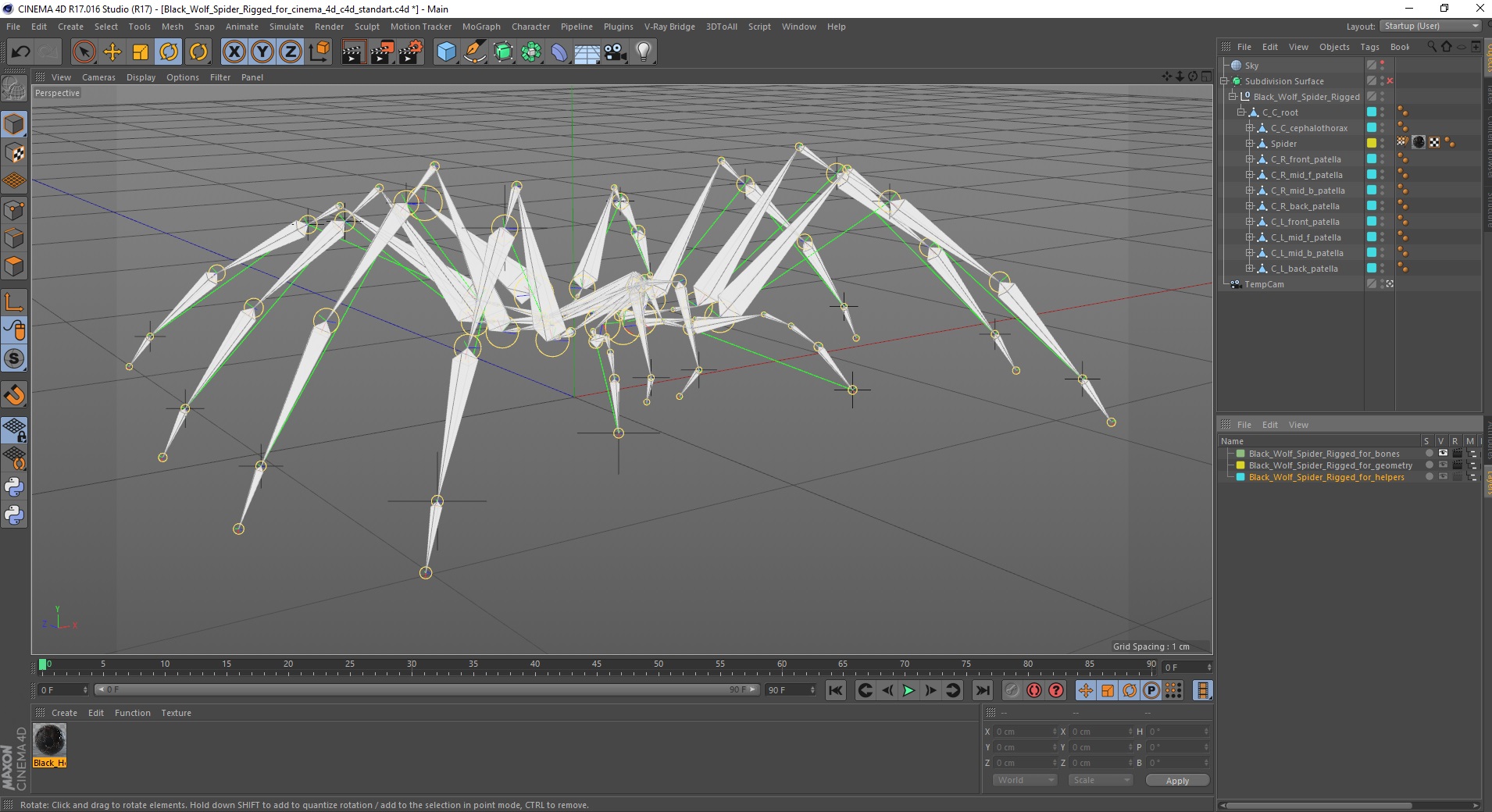Toggle Spider object visibility dots

(1383, 144)
